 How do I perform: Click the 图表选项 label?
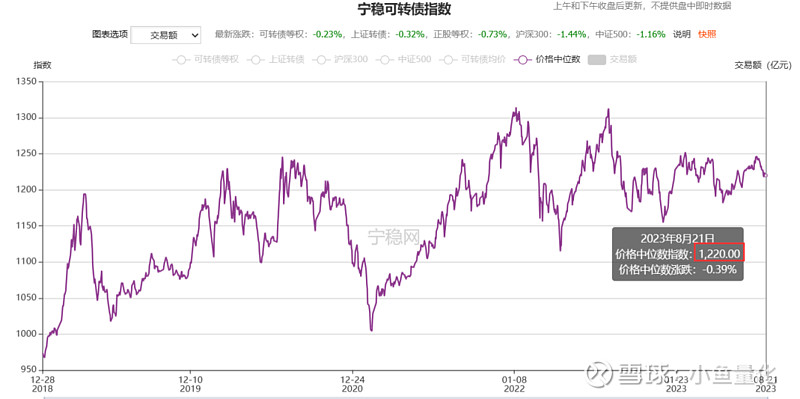pyautogui.click(x=110, y=35)
